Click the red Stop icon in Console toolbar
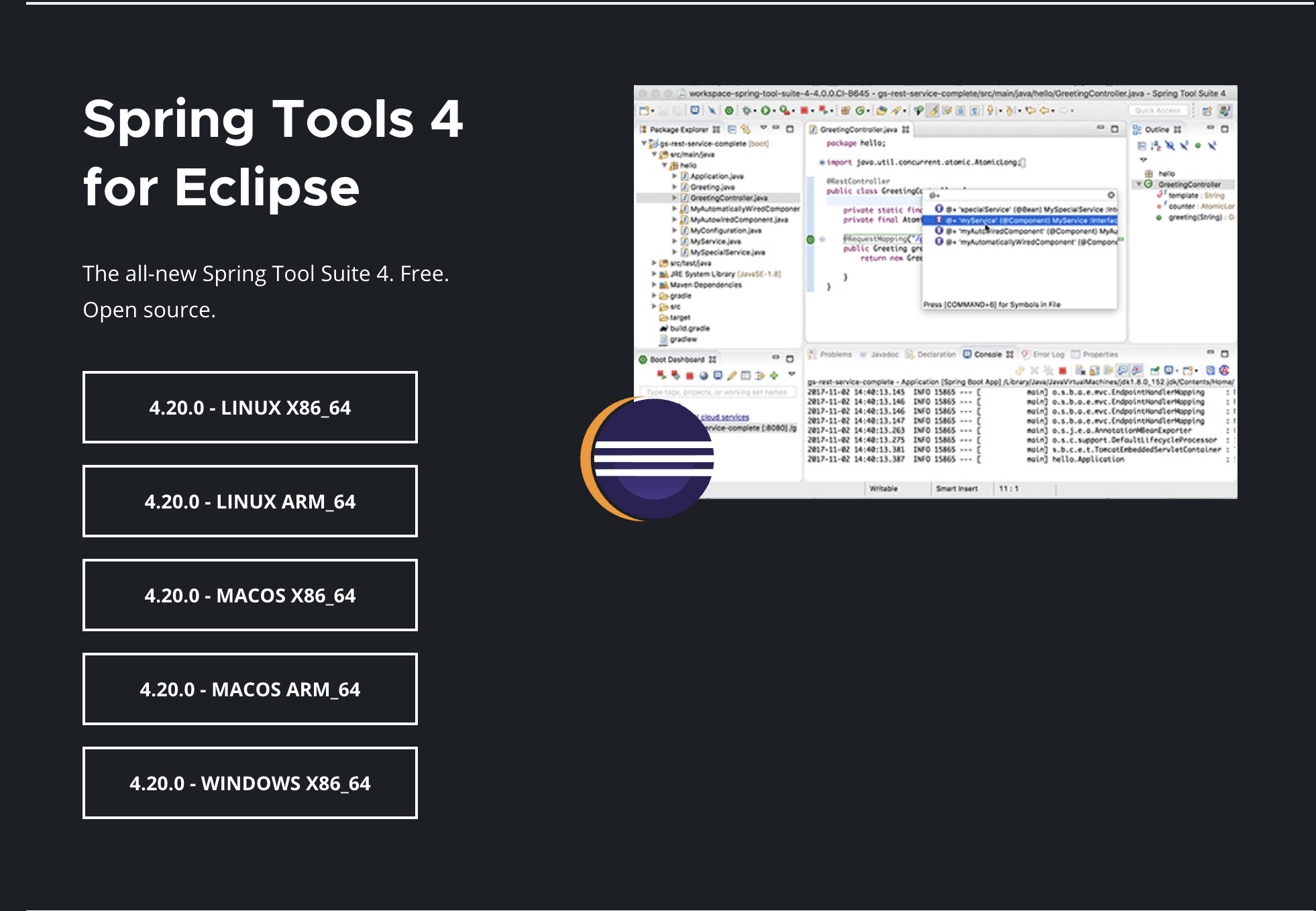This screenshot has width=1316, height=911. pos(1062,370)
